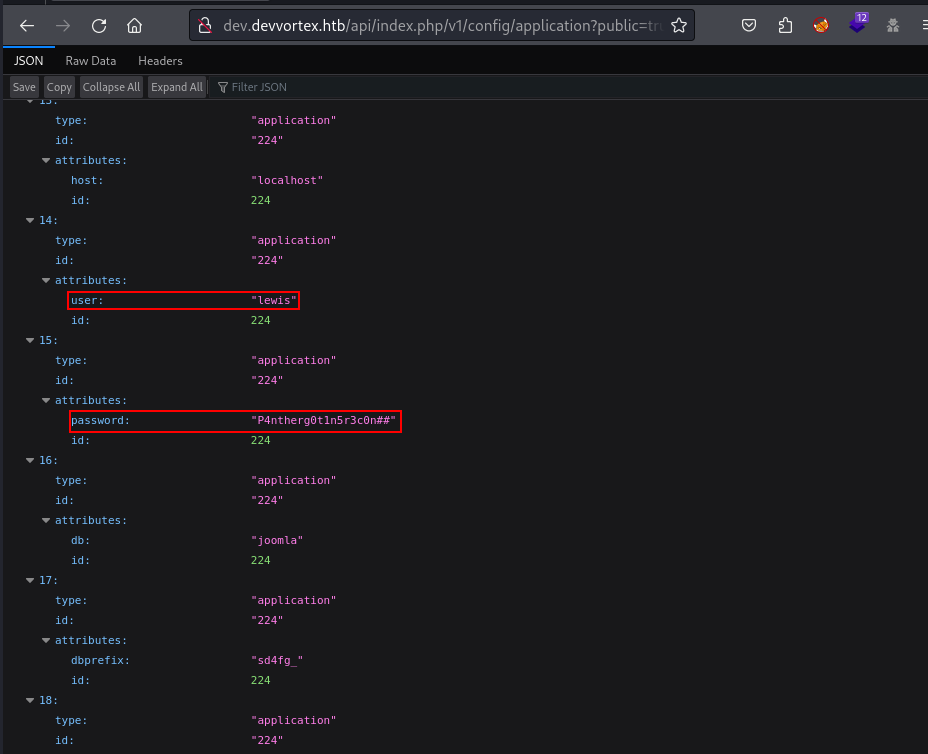The height and width of the screenshot is (754, 928).
Task: Open the Pocket save icon
Action: click(749, 25)
